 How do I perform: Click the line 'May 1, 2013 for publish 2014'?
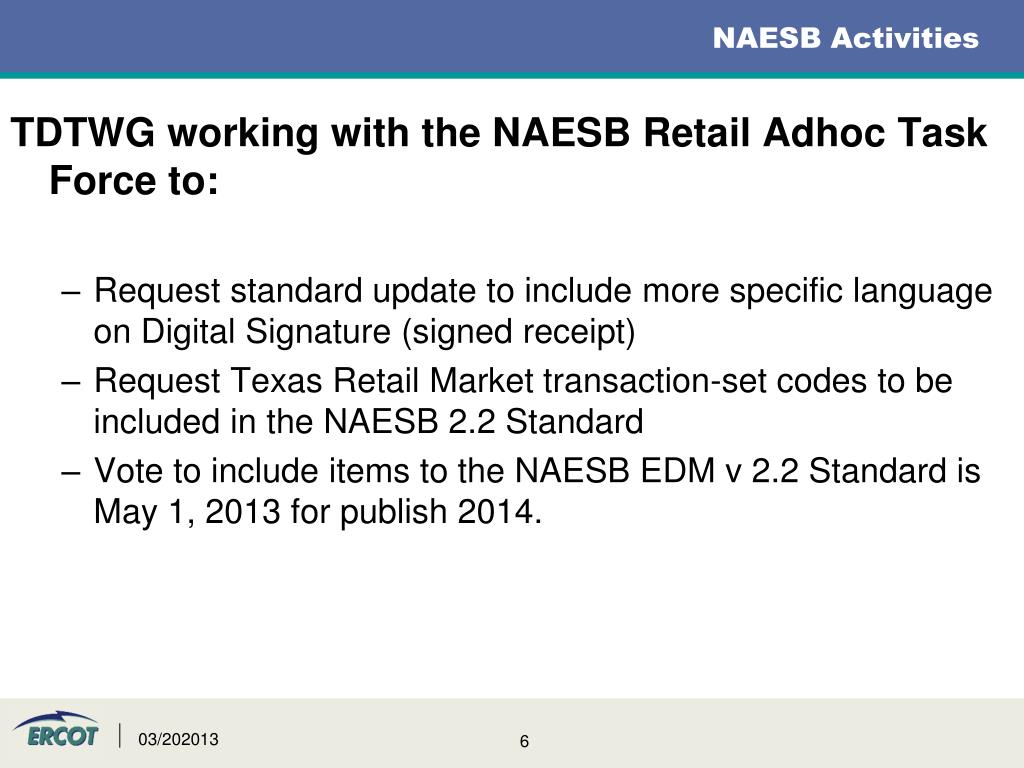coord(318,511)
